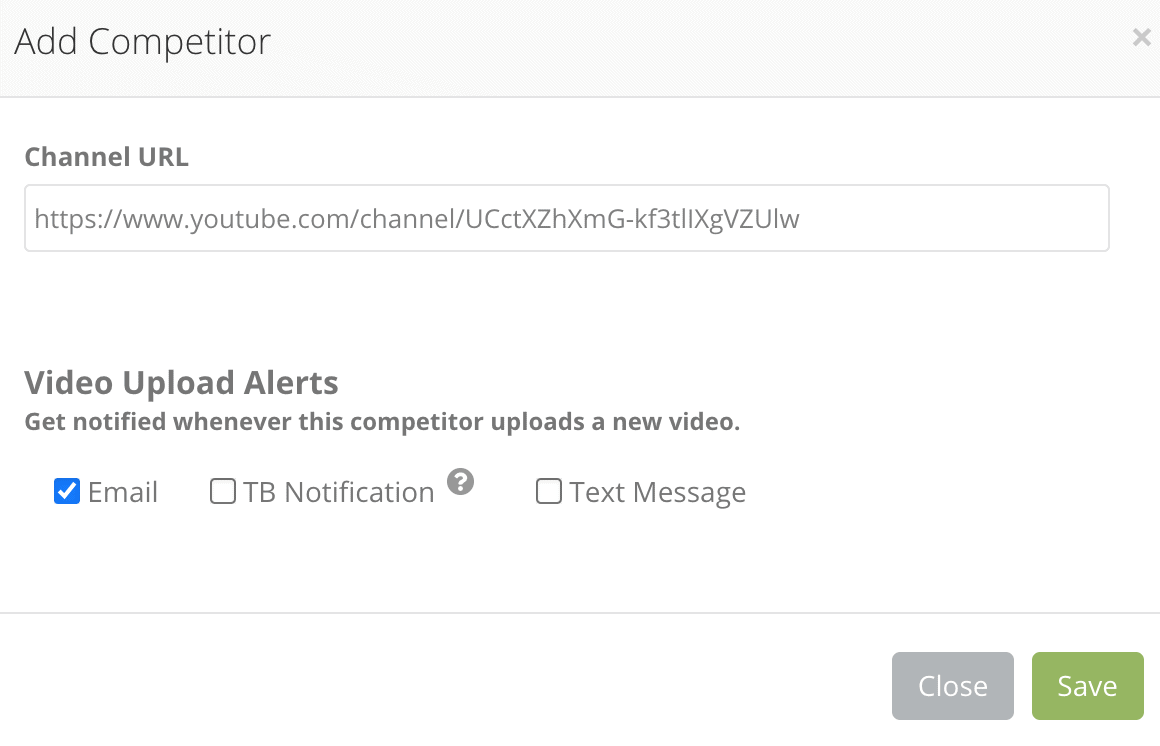
Task: Click the "Email" label text
Action: [123, 493]
